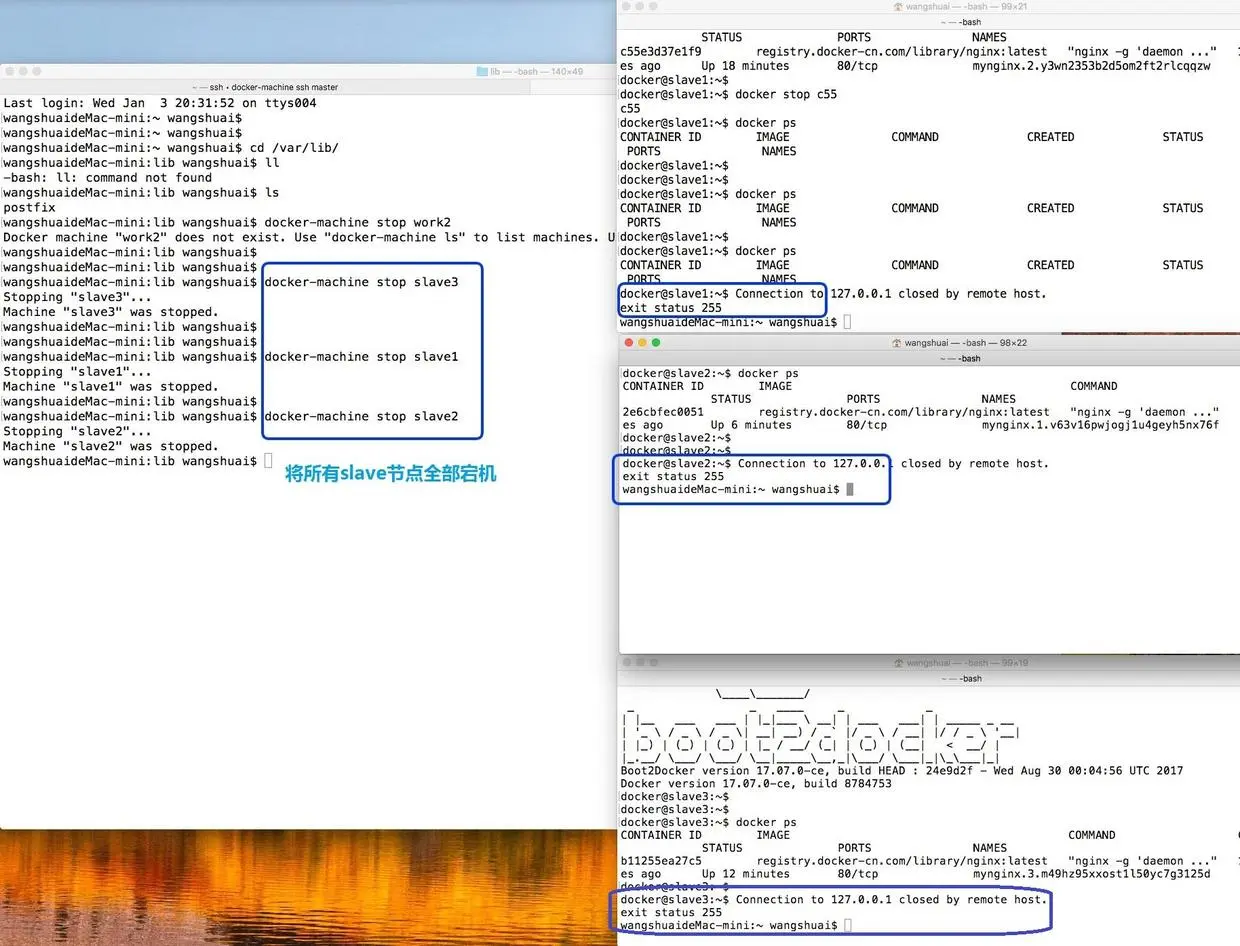Click the 'mynginx.3.m49hz95xxost1l50yc7g3125d' container name
The width and height of the screenshot is (1240, 946).
click(x=1091, y=874)
